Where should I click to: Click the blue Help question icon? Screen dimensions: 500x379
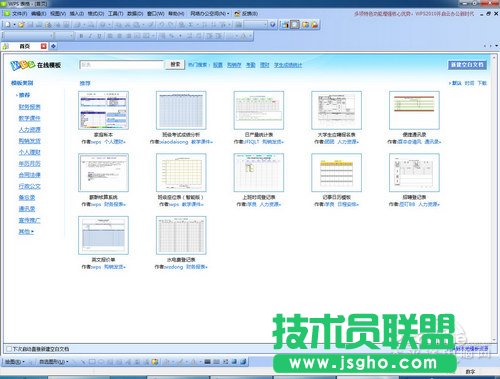tap(273, 25)
